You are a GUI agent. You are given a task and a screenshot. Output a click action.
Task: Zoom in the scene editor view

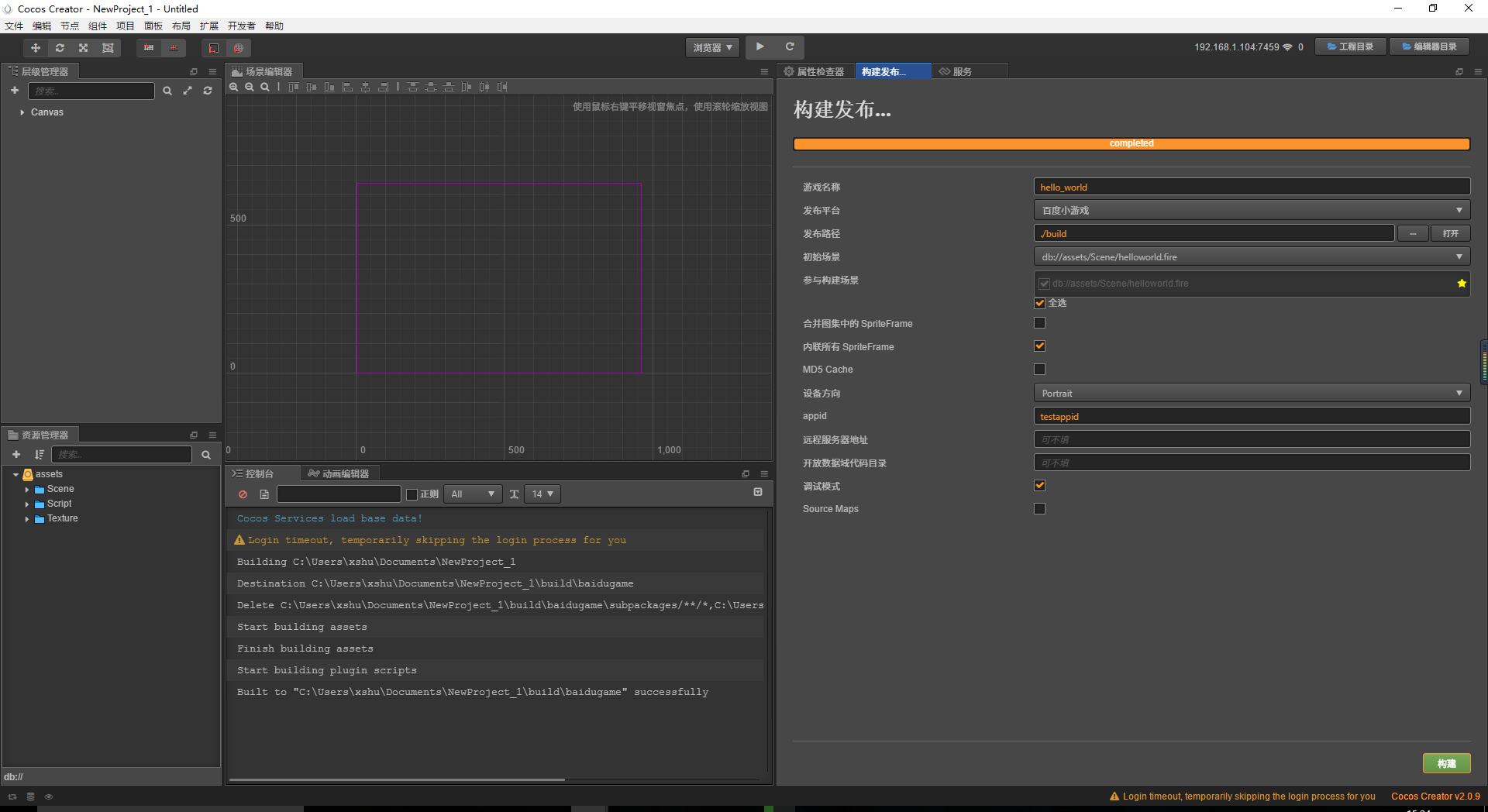pos(234,88)
